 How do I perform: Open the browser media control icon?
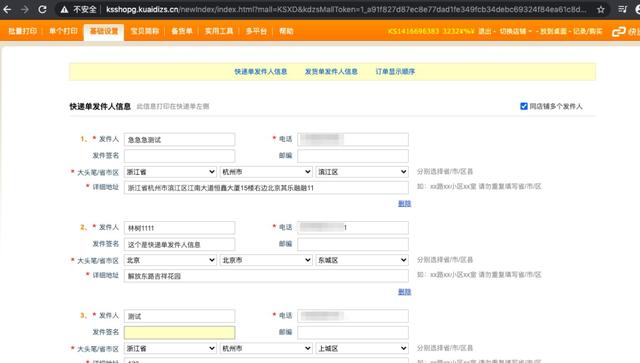622,9
